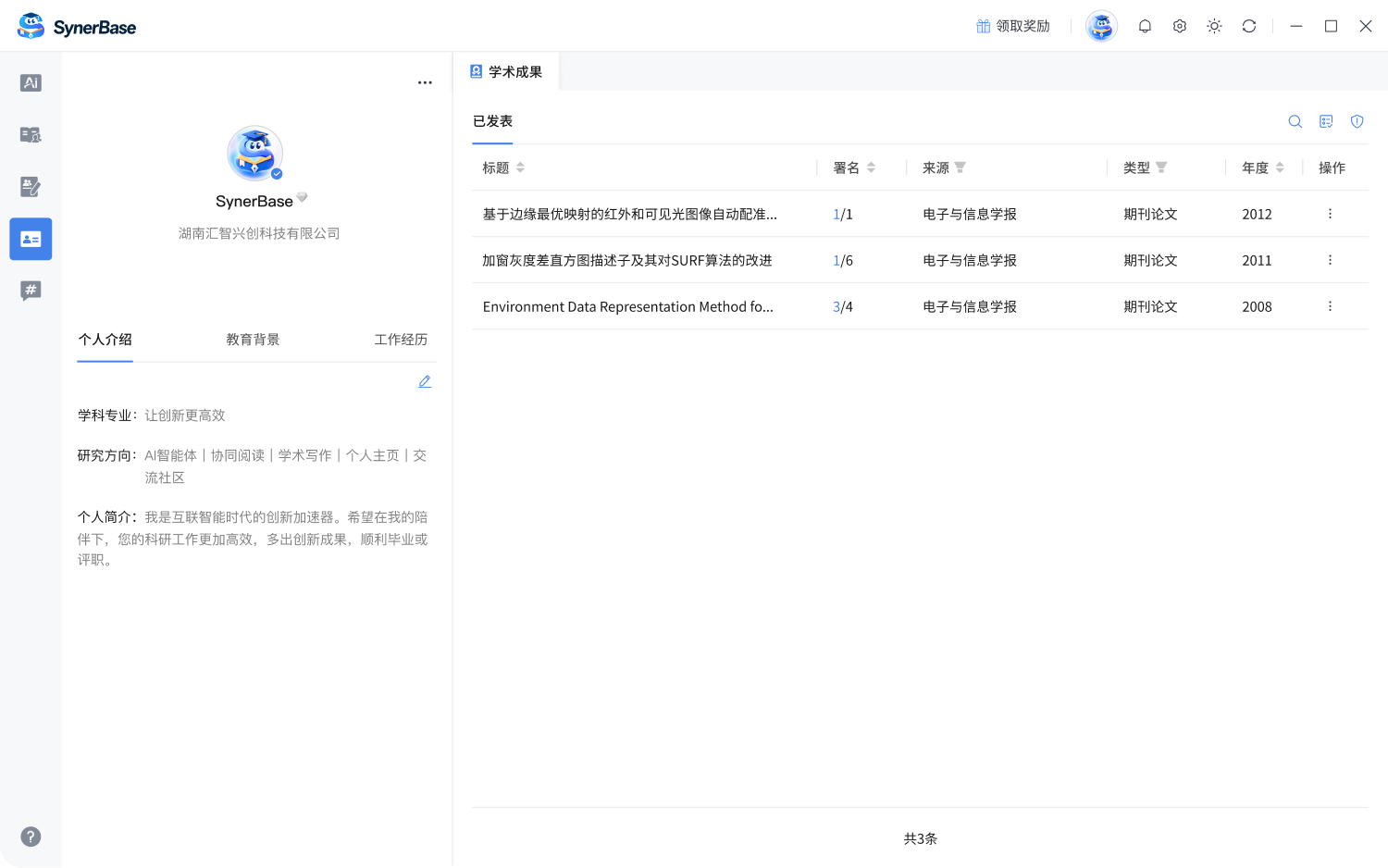Click the SynerBase logo in title bar

77,27
